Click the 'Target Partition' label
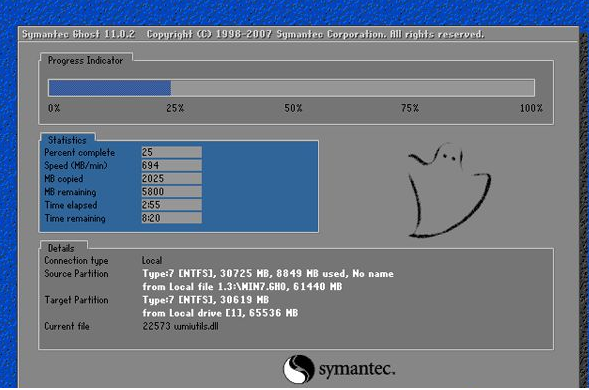 pyautogui.click(x=76, y=300)
